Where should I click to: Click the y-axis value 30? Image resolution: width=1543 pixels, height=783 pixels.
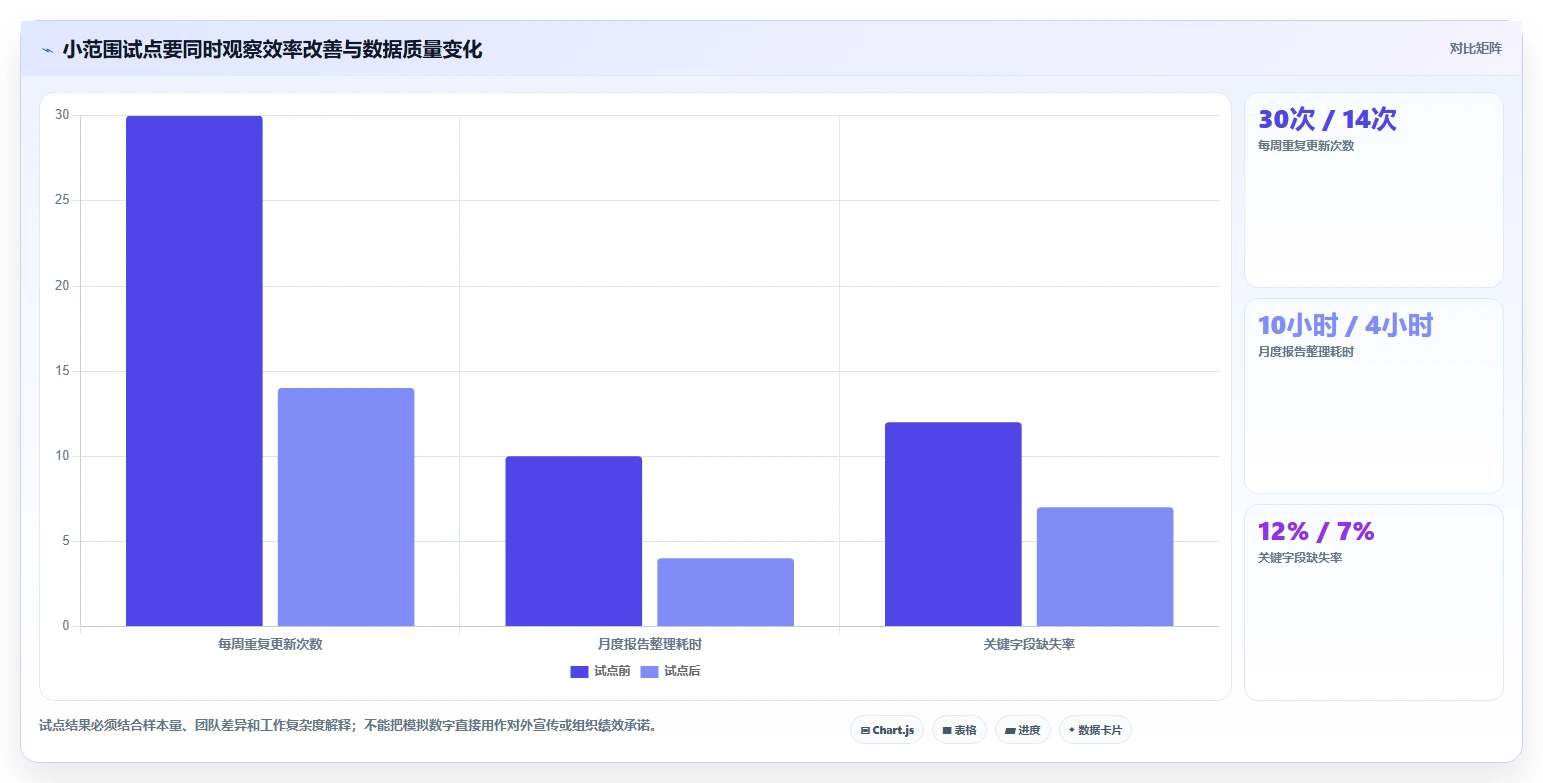pyautogui.click(x=62, y=115)
